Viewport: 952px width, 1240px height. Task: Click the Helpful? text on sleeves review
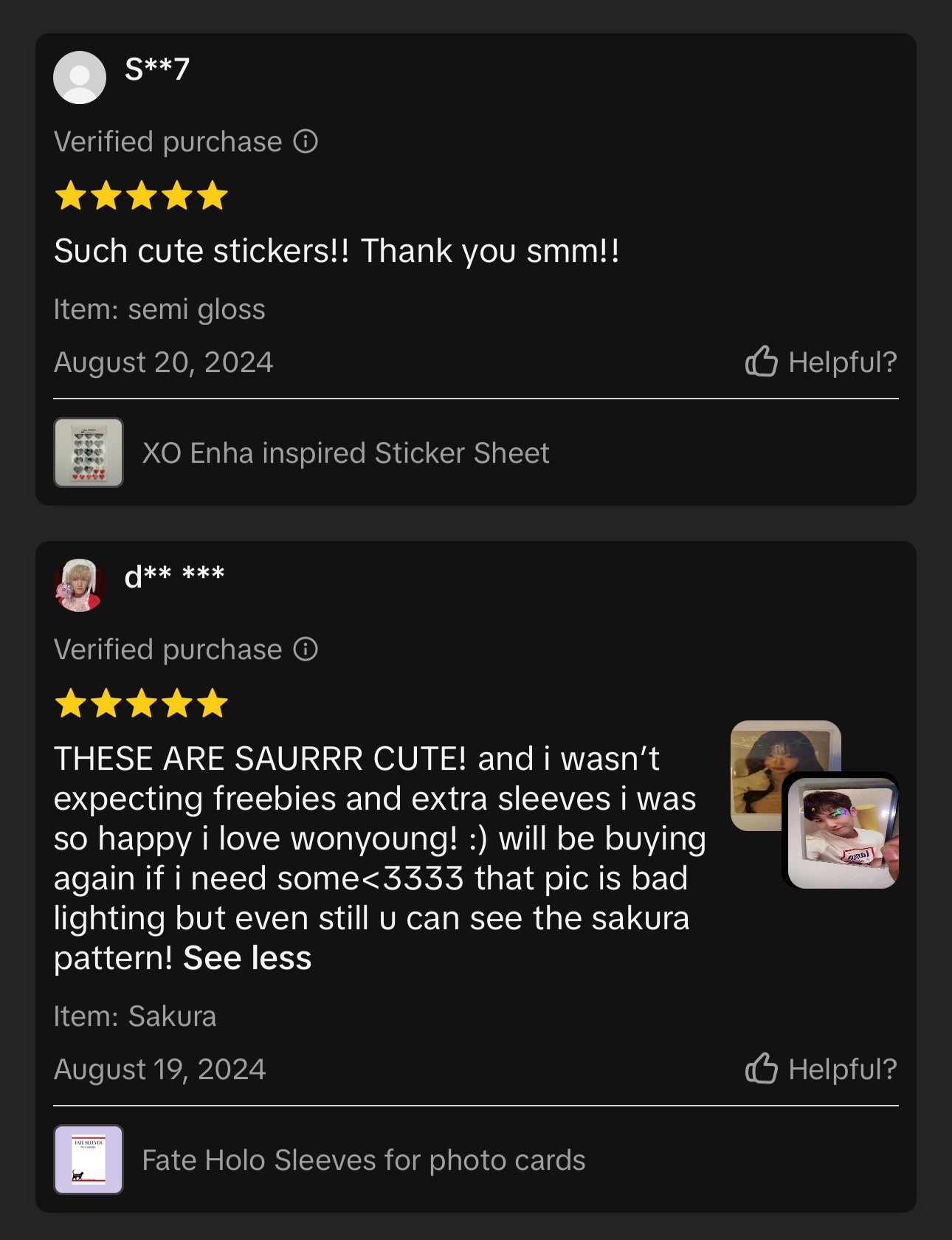[x=843, y=1069]
